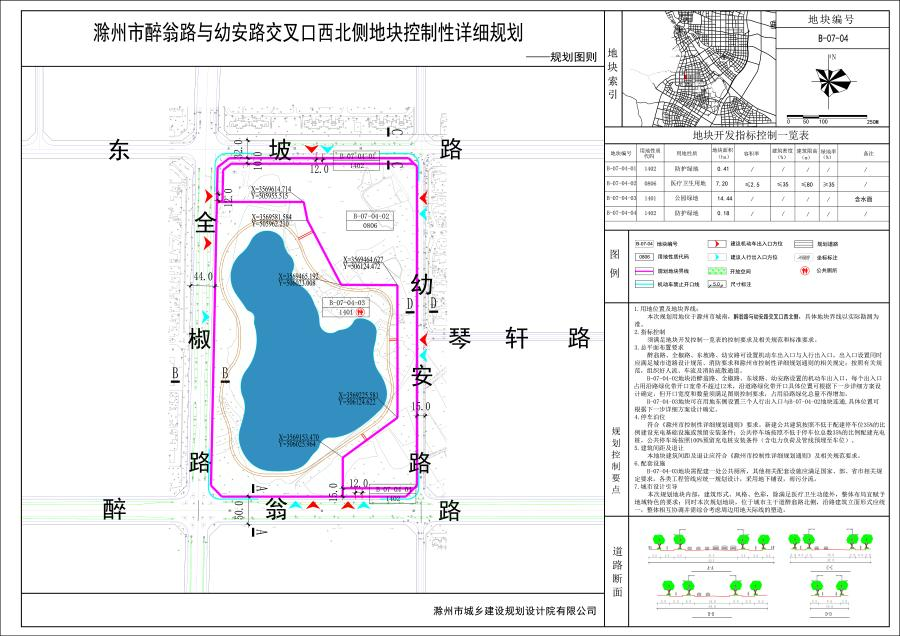Click the scale bar under the compass
The height and width of the screenshot is (636, 900).
point(828,117)
